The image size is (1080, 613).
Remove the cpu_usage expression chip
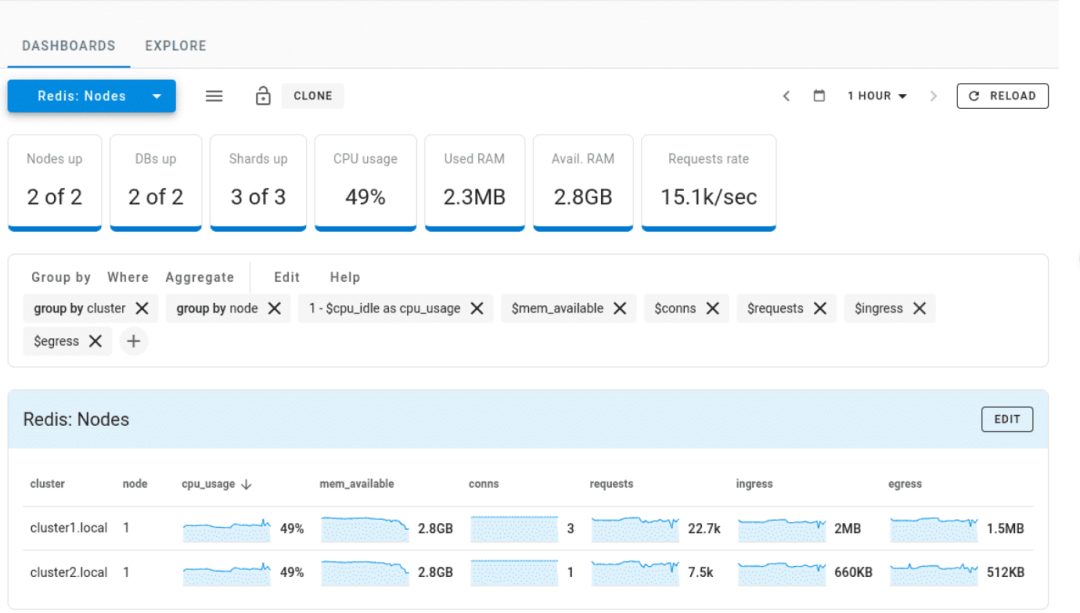pyautogui.click(x=477, y=309)
